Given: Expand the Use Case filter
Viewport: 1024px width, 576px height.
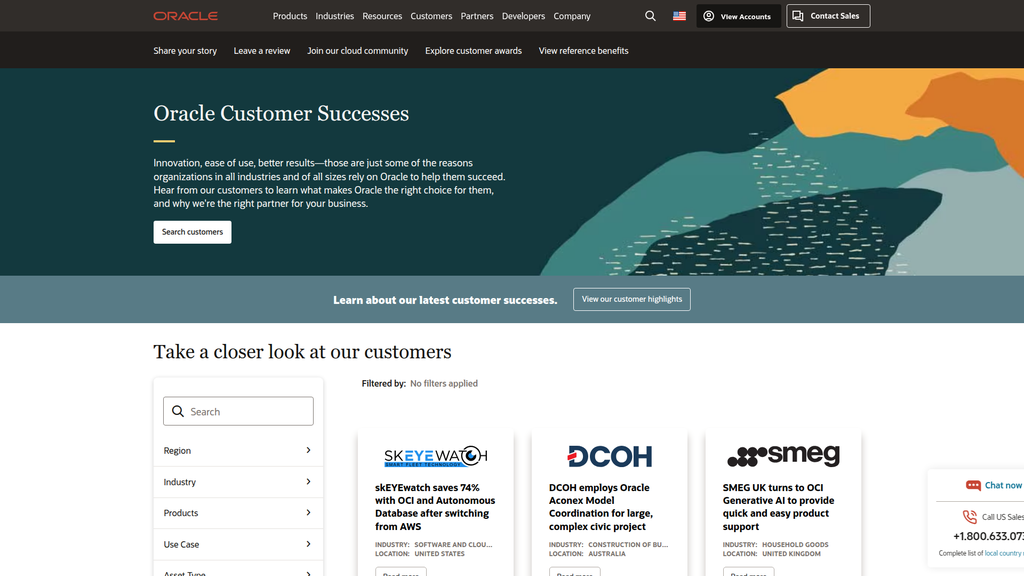Looking at the screenshot, I should 238,544.
